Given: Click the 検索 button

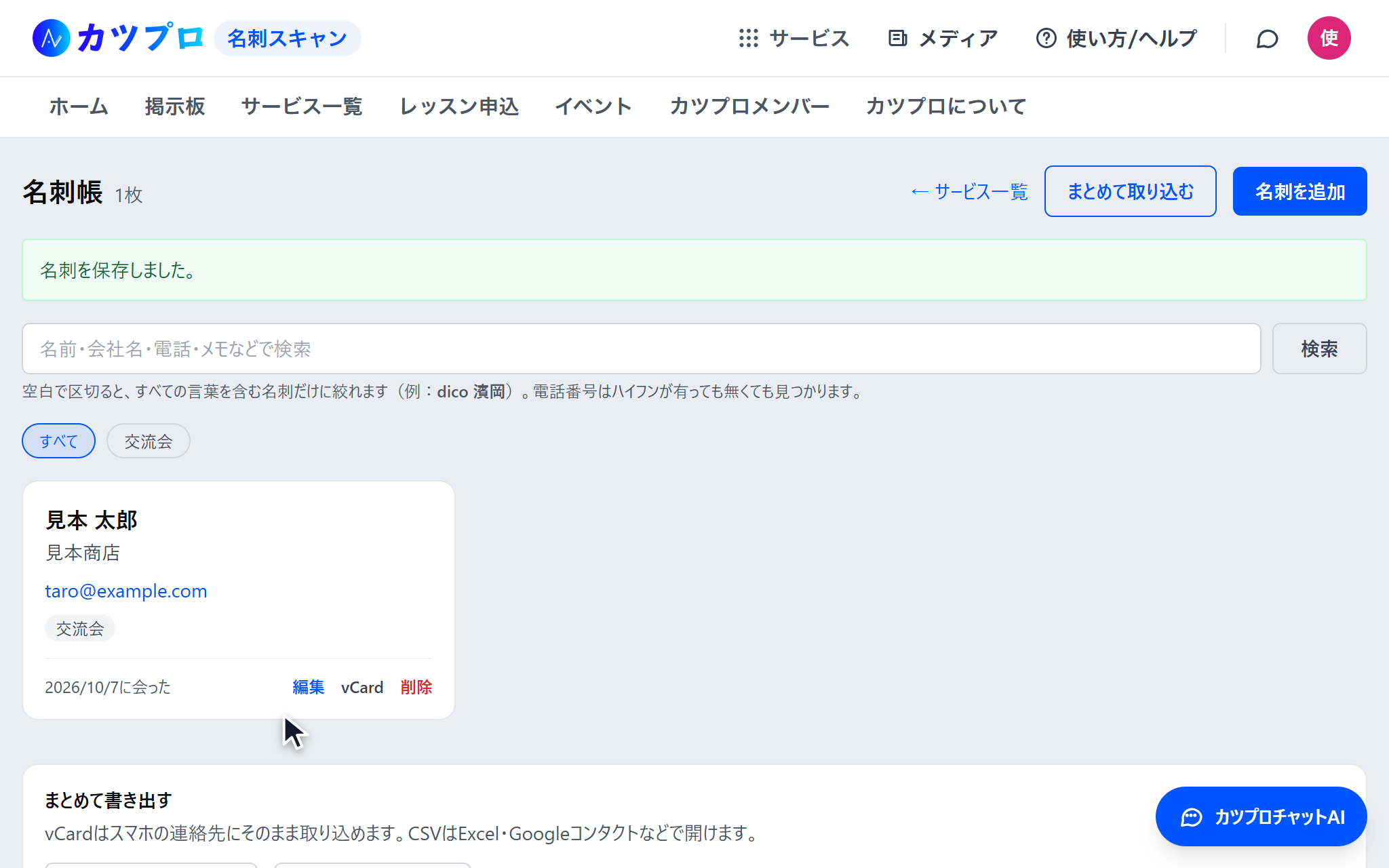Looking at the screenshot, I should pos(1319,349).
